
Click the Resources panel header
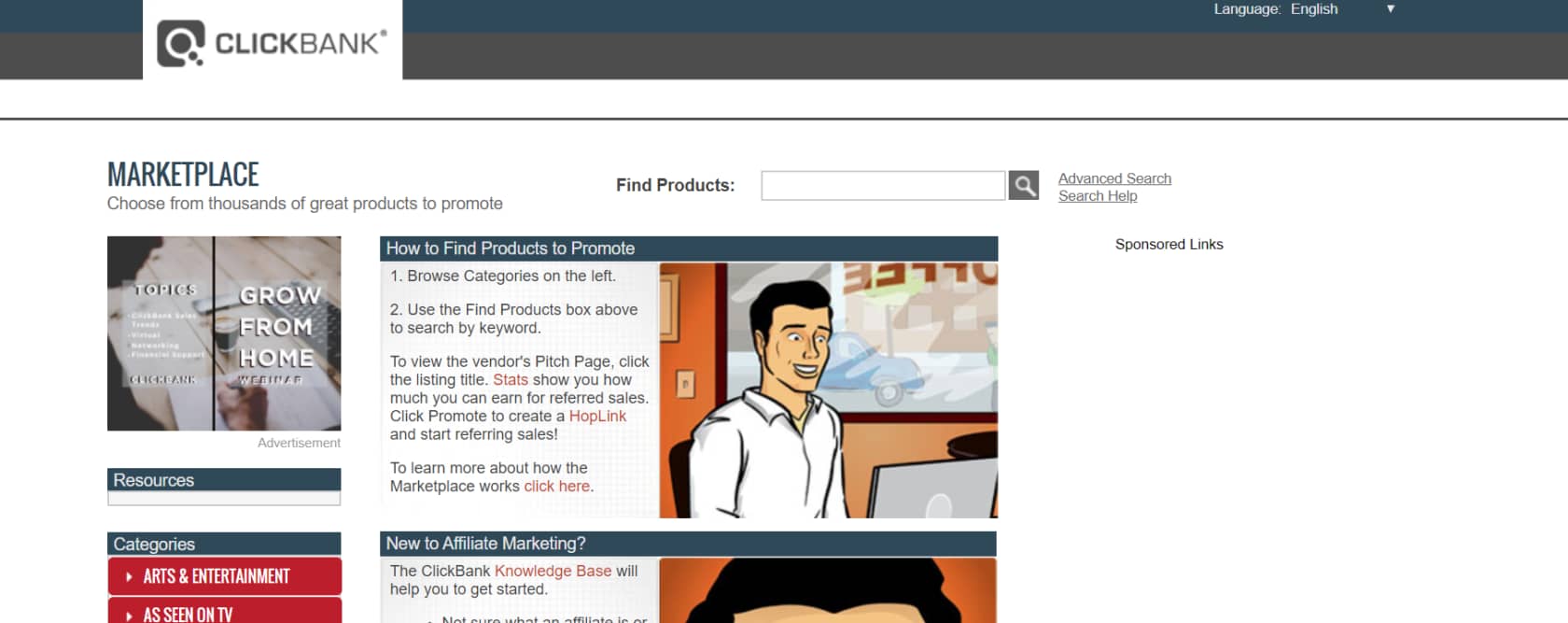(224, 480)
